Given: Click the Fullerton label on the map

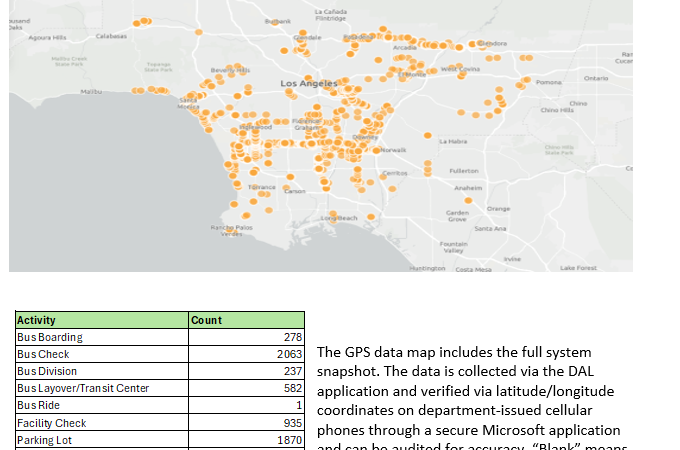Looking at the screenshot, I should click(463, 171).
